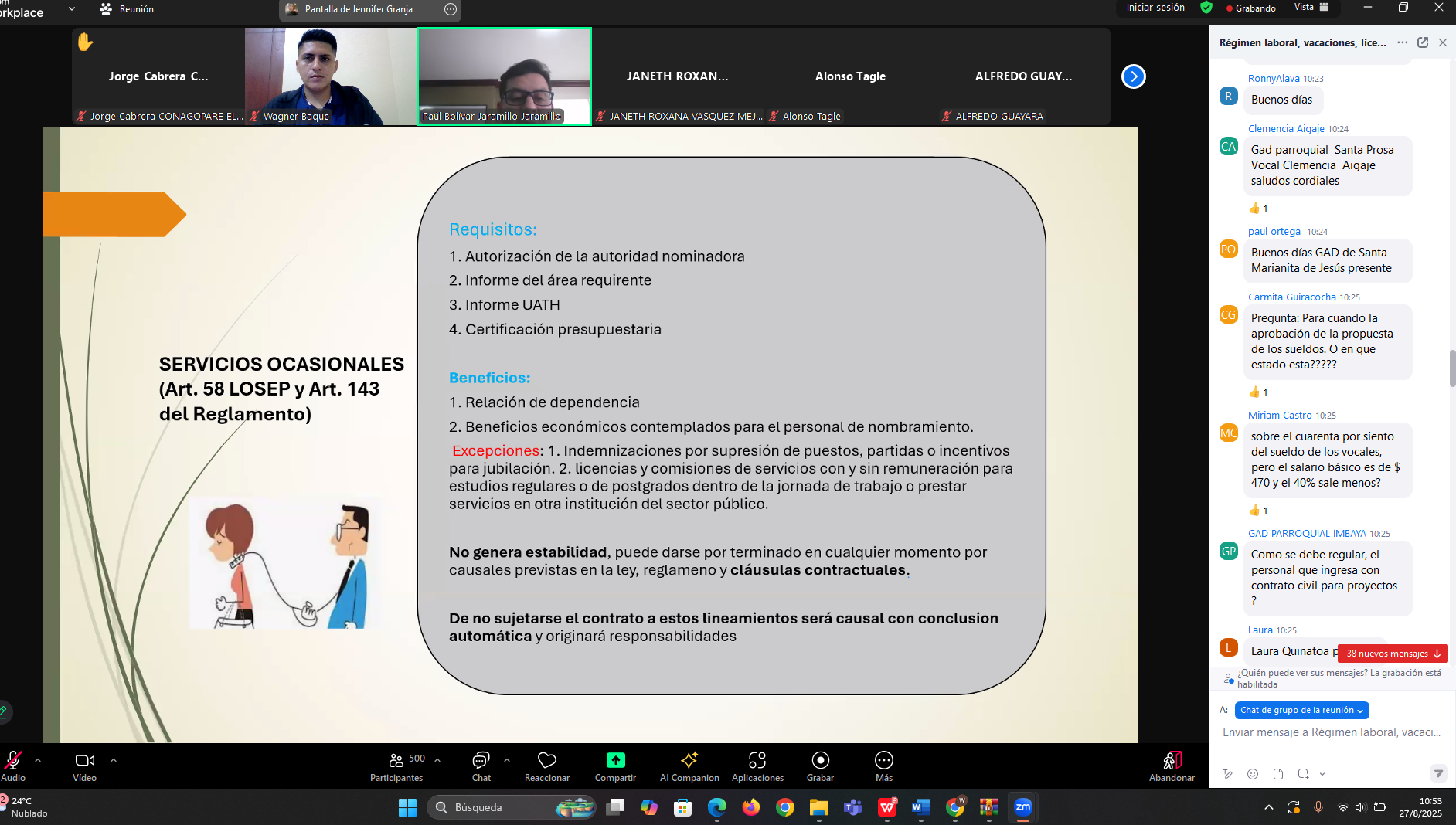Open Word from the Windows taskbar
The height and width of the screenshot is (825, 1456).
point(920,807)
